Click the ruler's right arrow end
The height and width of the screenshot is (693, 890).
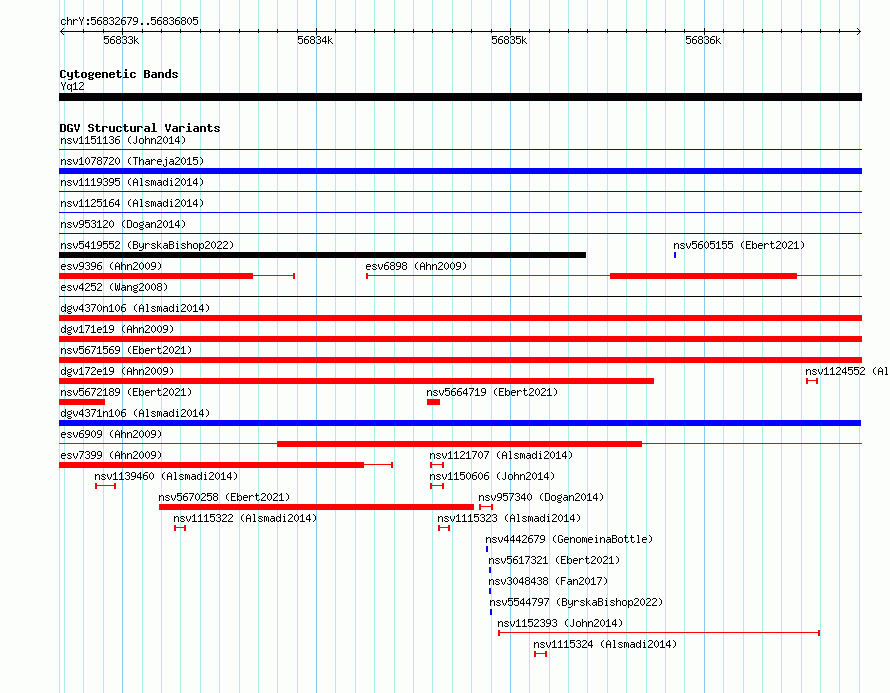click(x=859, y=32)
